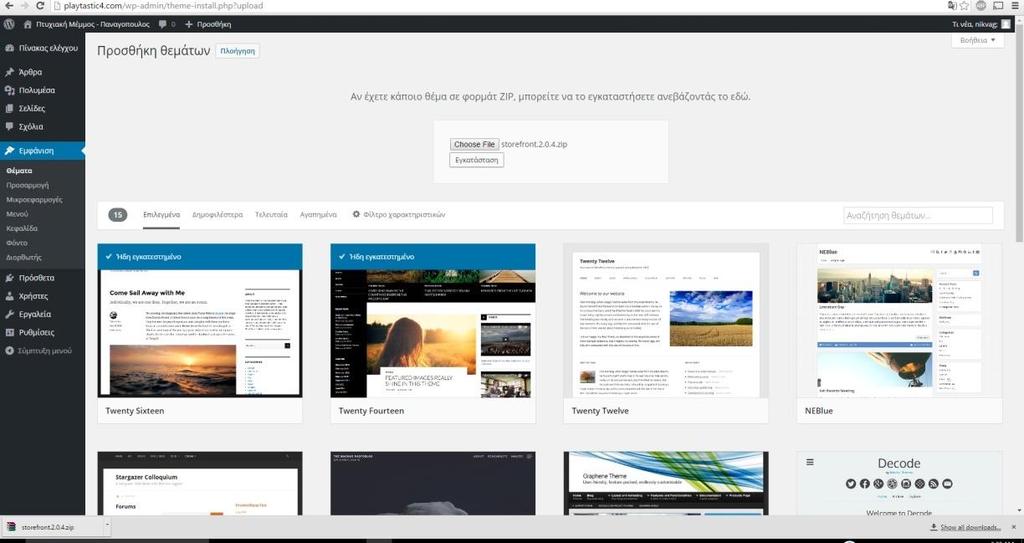Click the Σελίδες pages icon in sidebar

[x=9, y=108]
